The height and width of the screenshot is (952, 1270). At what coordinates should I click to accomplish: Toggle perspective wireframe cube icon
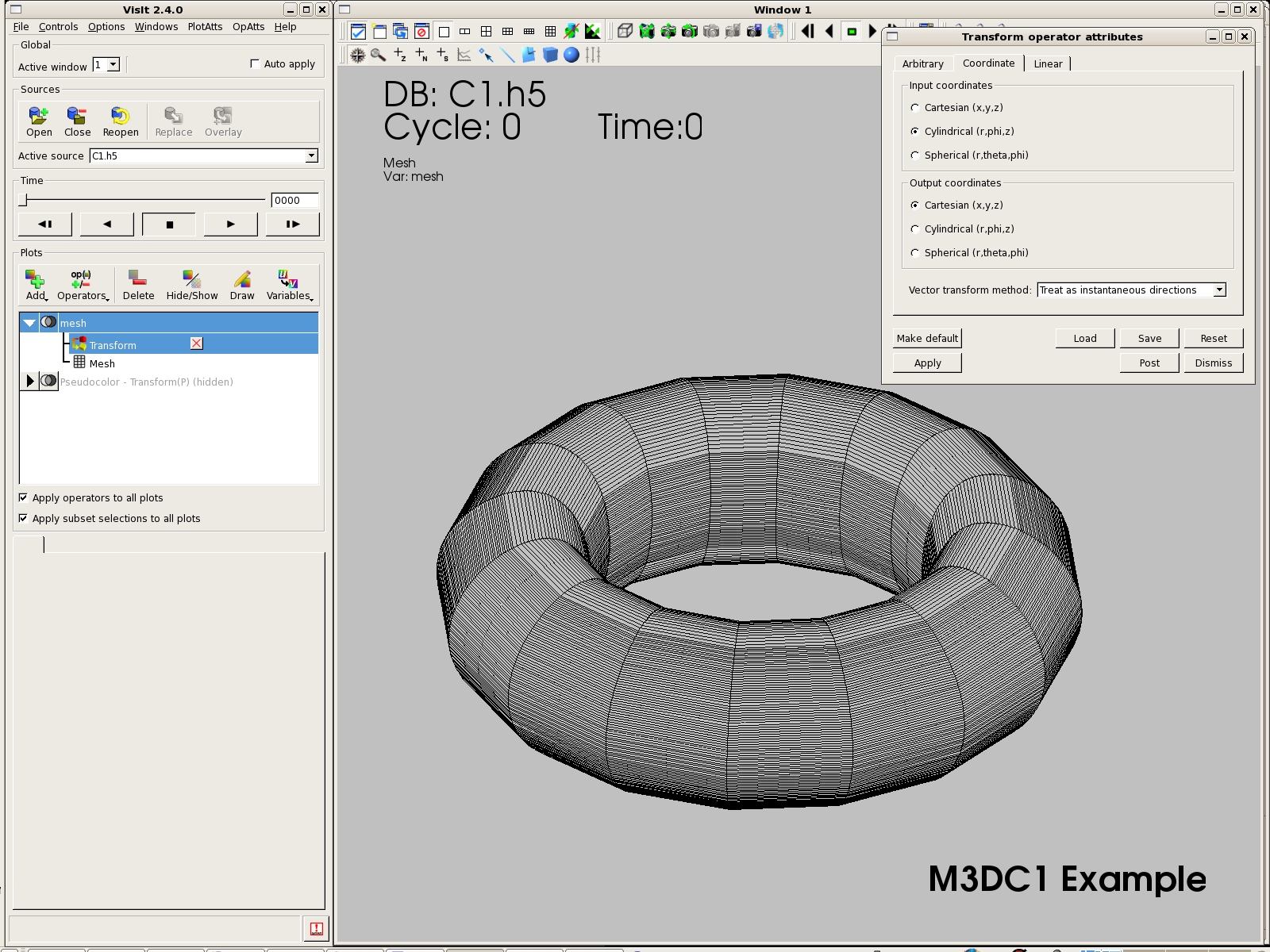click(x=625, y=32)
